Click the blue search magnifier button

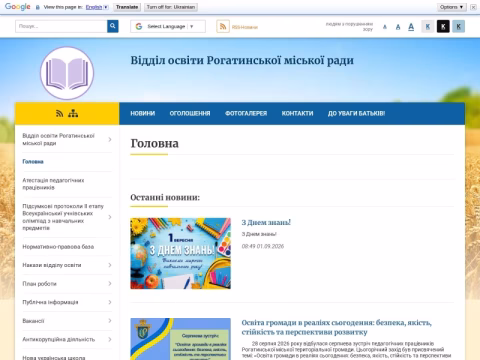tap(113, 26)
